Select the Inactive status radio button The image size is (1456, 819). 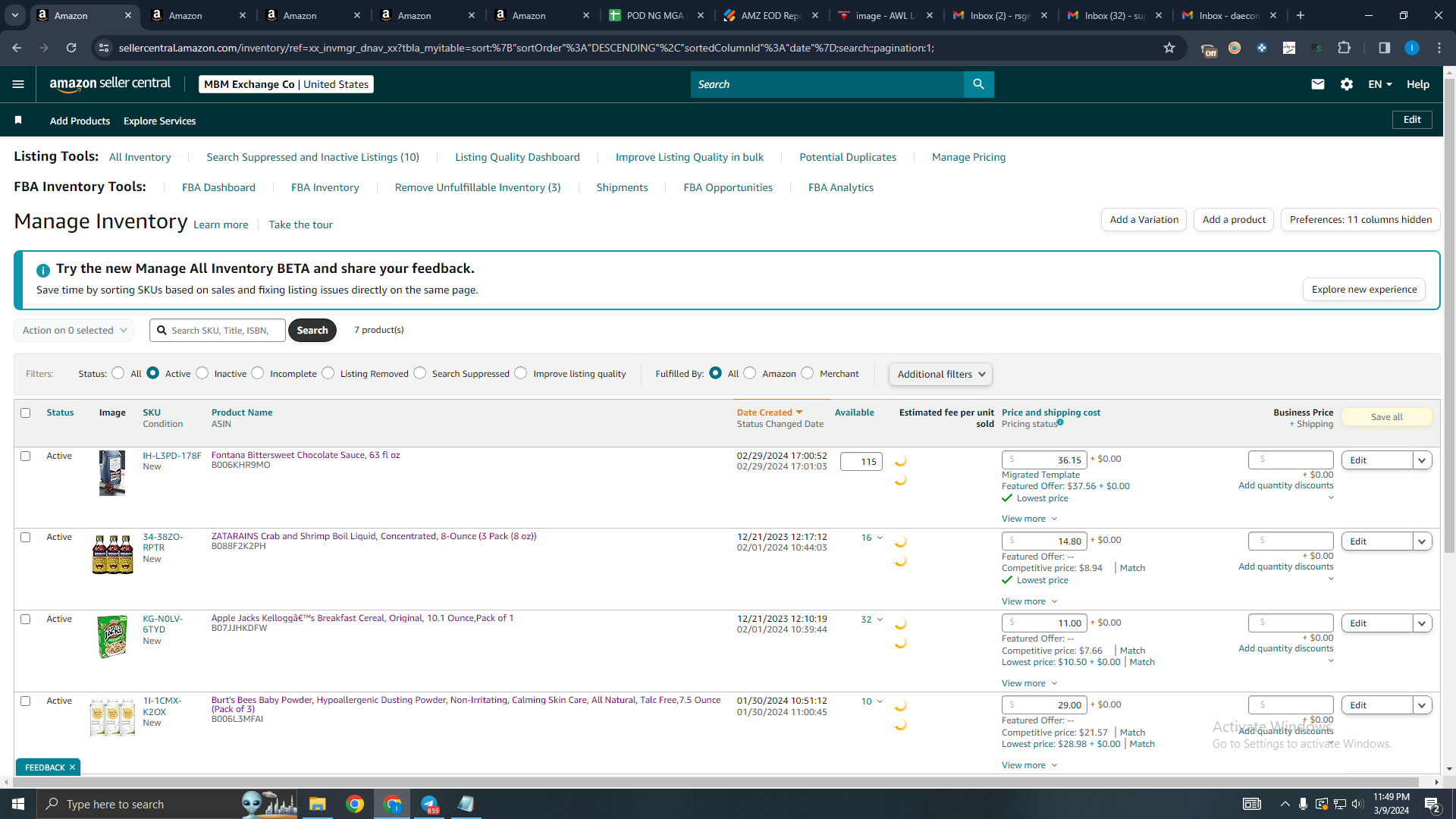point(202,373)
